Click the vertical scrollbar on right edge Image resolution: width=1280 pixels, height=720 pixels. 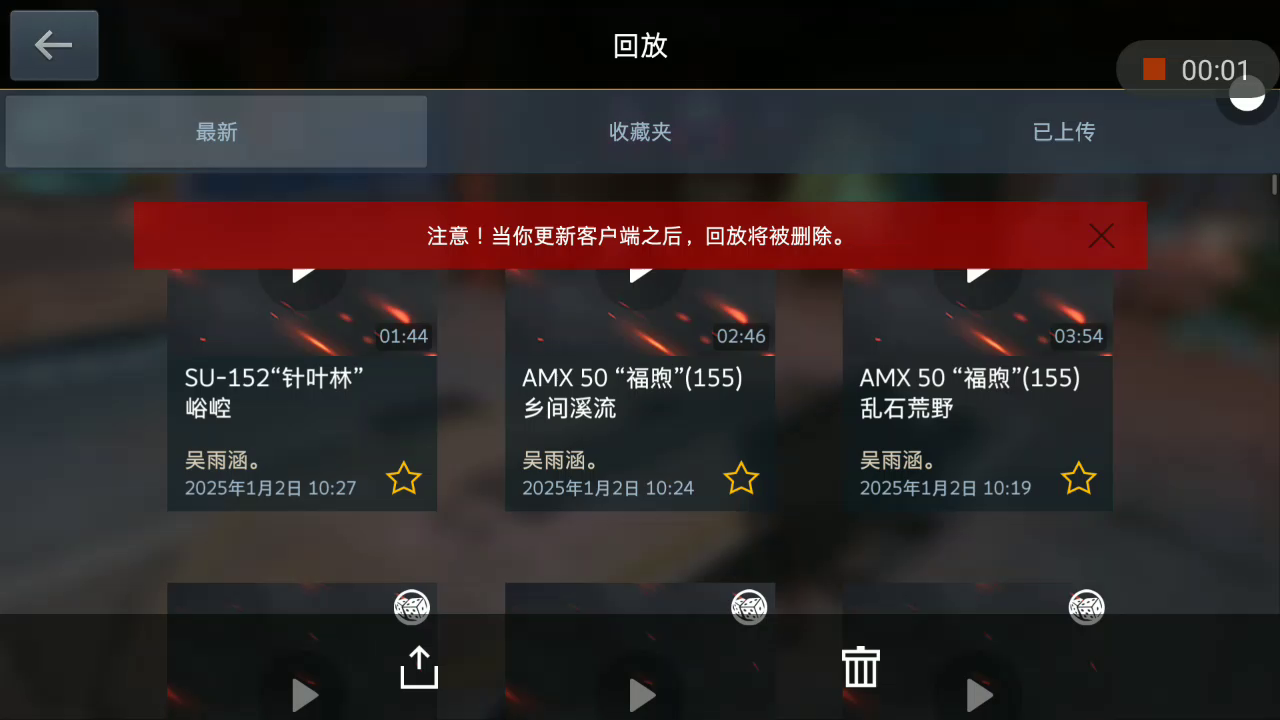pos(1274,185)
